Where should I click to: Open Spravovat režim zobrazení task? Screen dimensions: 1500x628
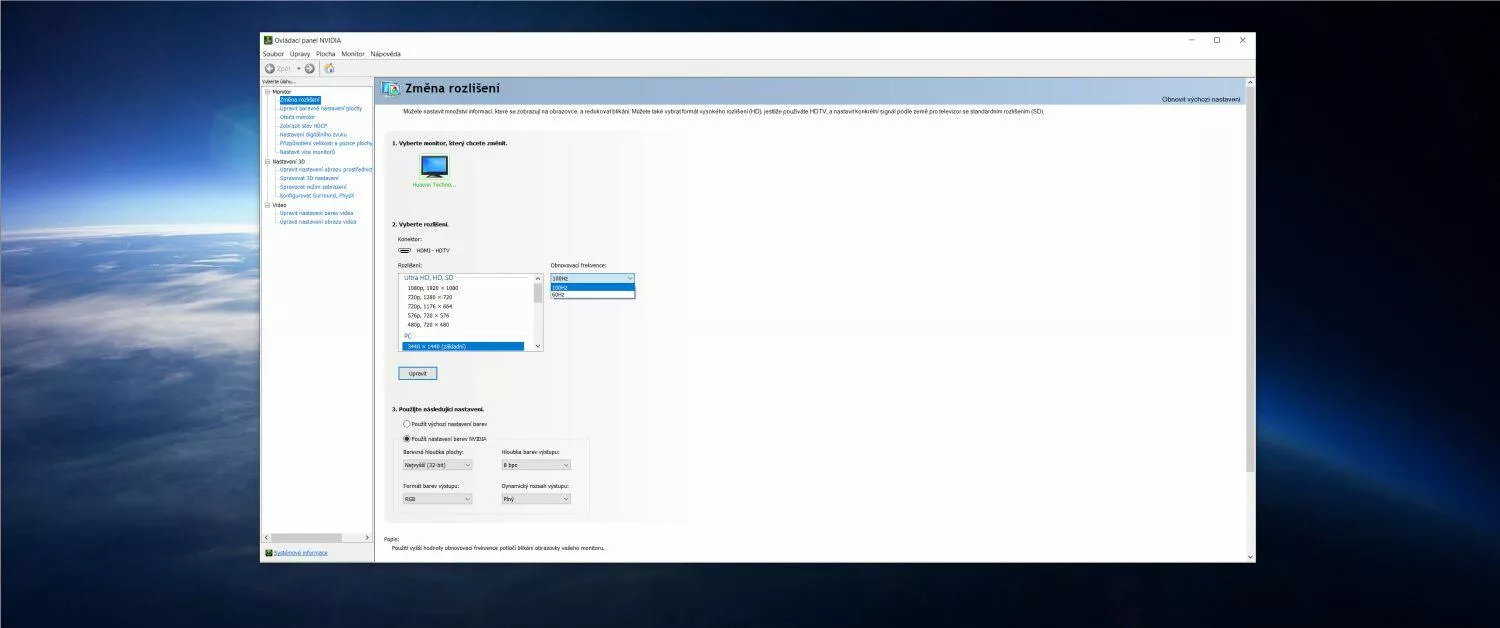(x=313, y=187)
